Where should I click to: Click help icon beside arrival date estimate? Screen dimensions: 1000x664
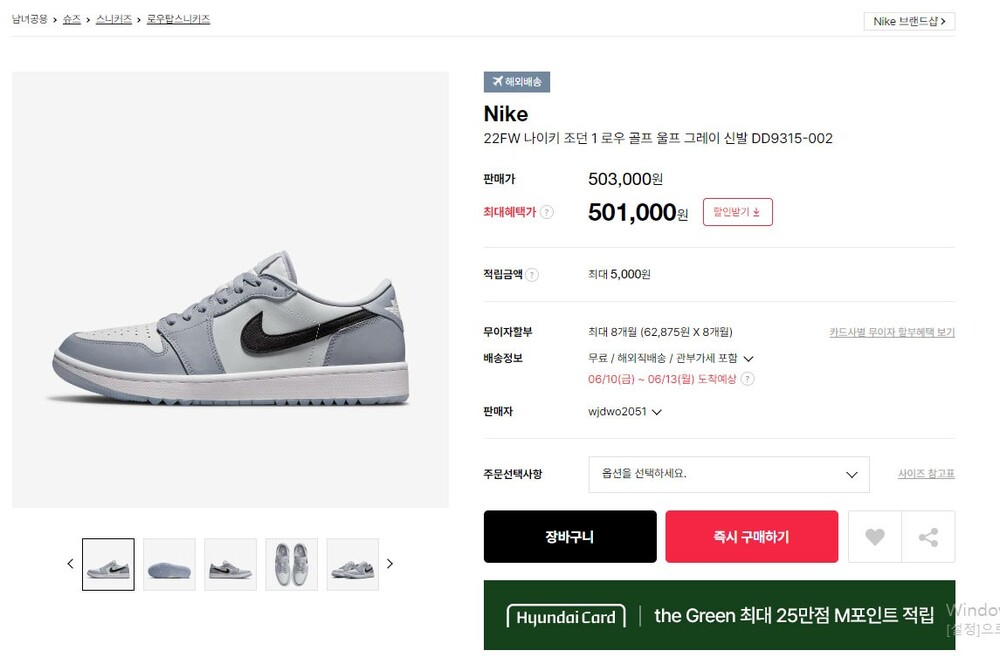747,379
